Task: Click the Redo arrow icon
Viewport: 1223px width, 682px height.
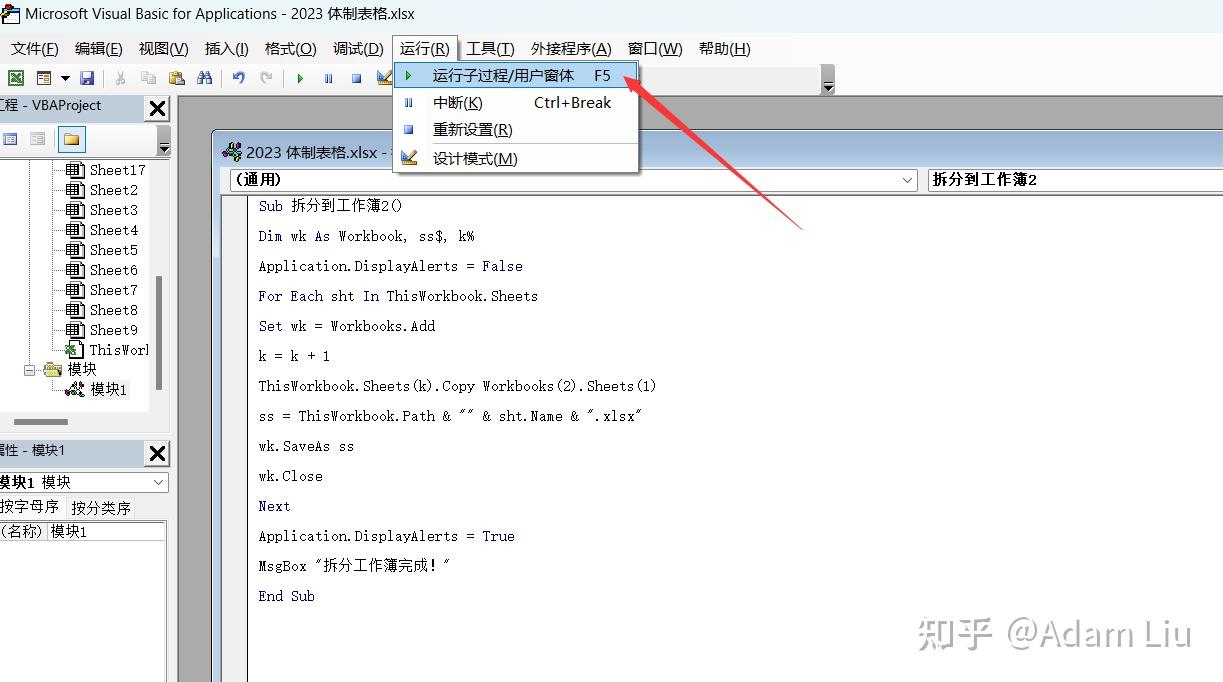Action: point(266,78)
